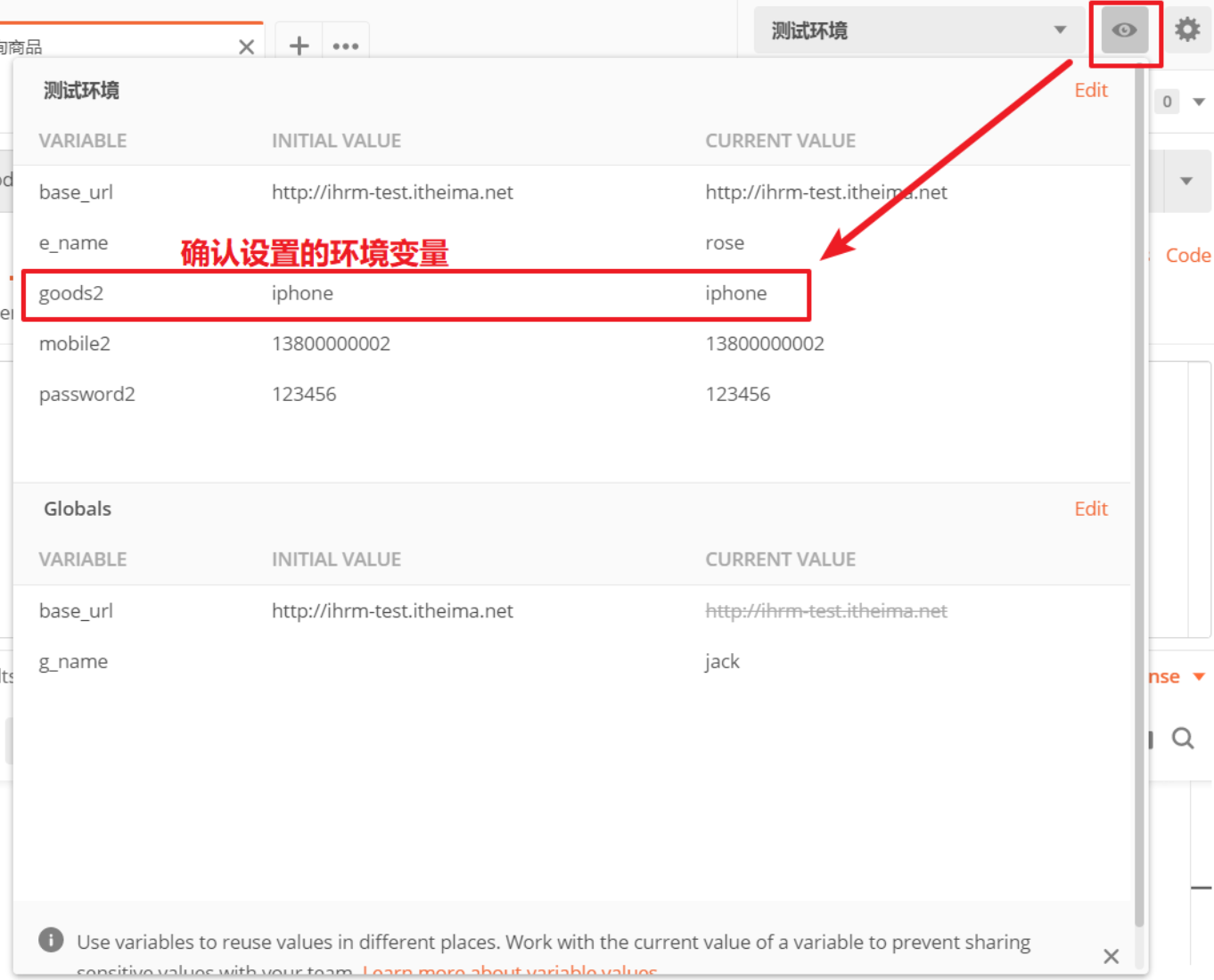Dismiss the variables info banner
This screenshot has width=1214, height=980.
point(1111,956)
